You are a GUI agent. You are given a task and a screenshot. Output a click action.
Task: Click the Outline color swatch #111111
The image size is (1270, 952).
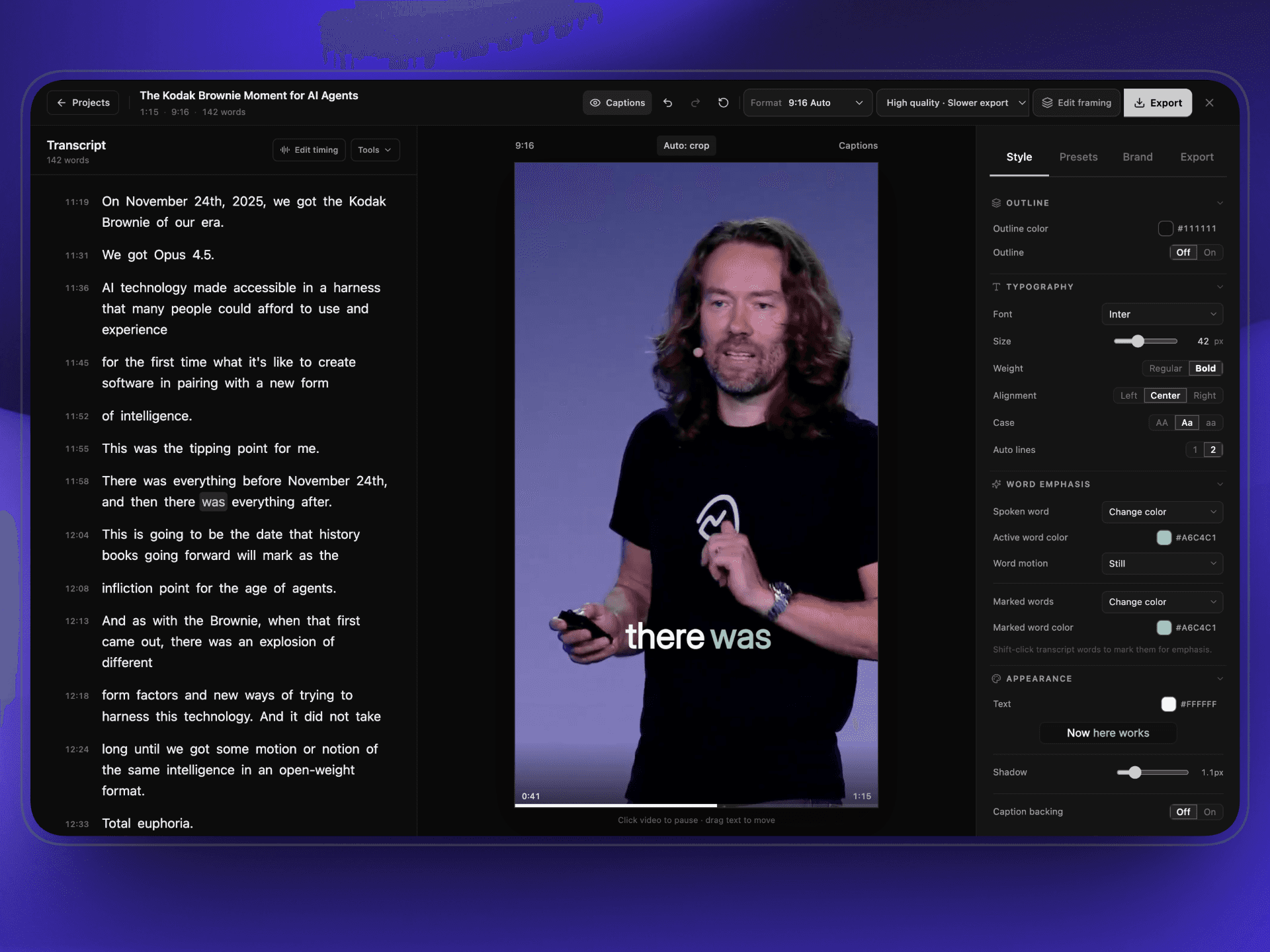click(x=1165, y=229)
